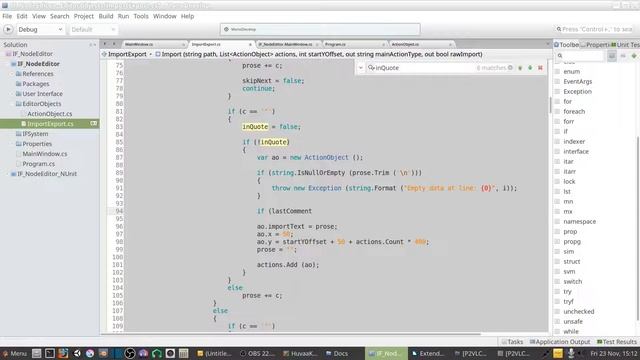Open the taskbar Menu button

point(15,353)
